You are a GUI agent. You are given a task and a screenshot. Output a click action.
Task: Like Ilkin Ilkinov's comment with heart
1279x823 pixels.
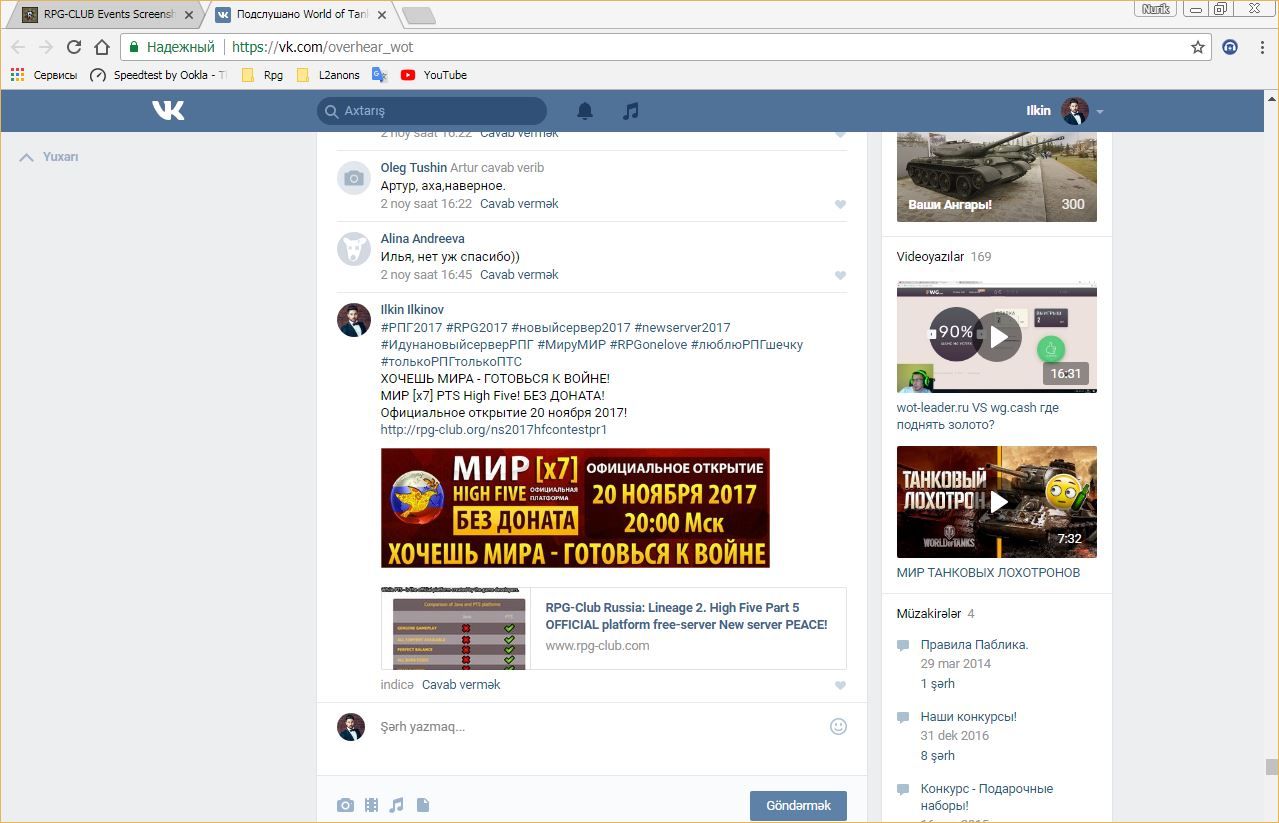[840, 685]
